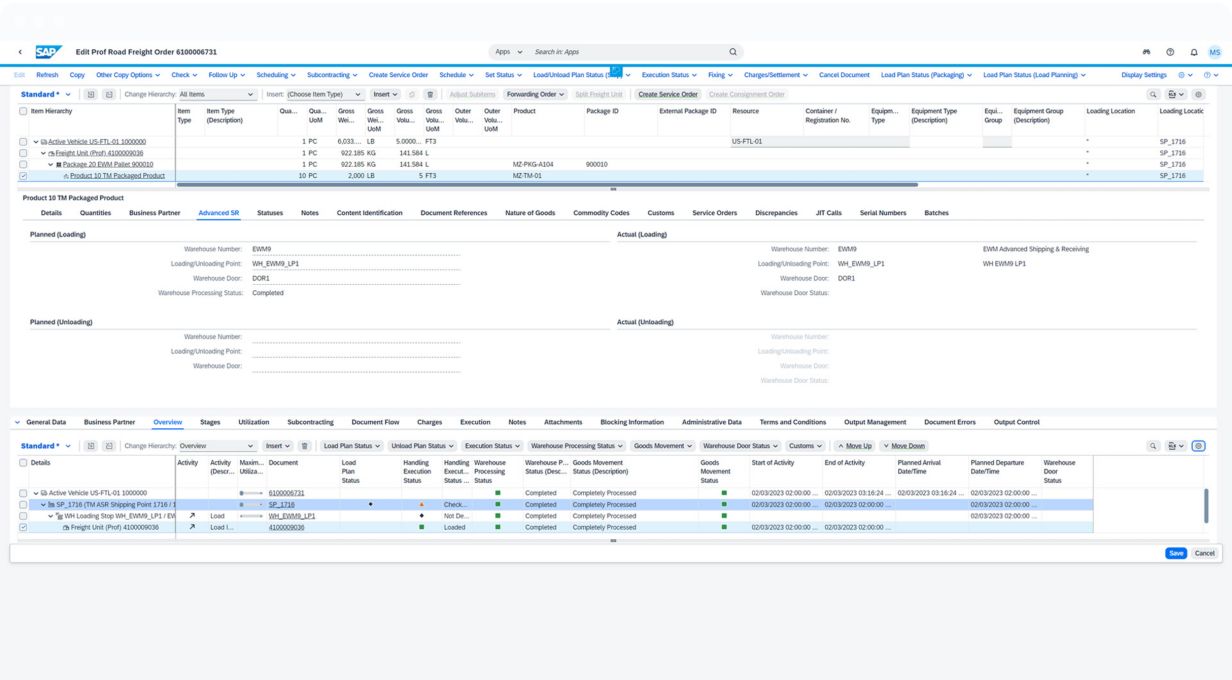Click the Save button
Image resolution: width=1232 pixels, height=680 pixels.
tap(1176, 553)
